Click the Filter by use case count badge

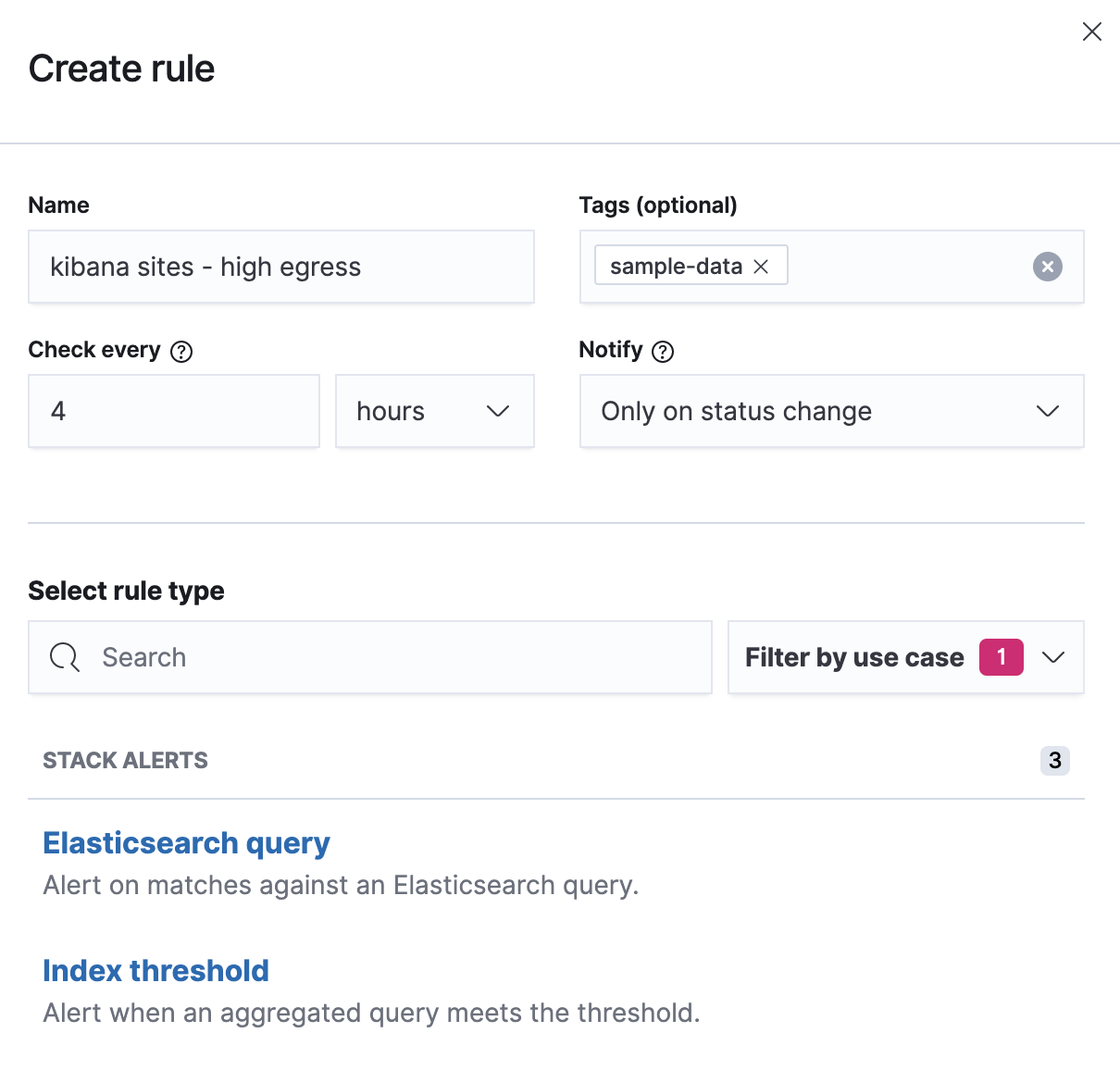click(x=1001, y=657)
